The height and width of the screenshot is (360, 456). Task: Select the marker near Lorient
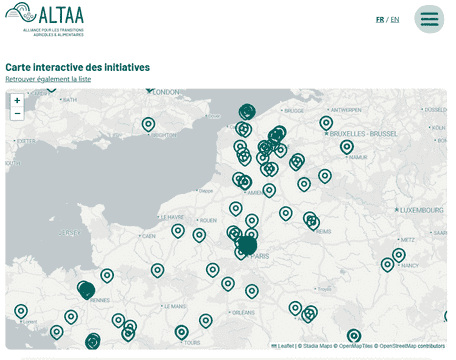click(21, 311)
